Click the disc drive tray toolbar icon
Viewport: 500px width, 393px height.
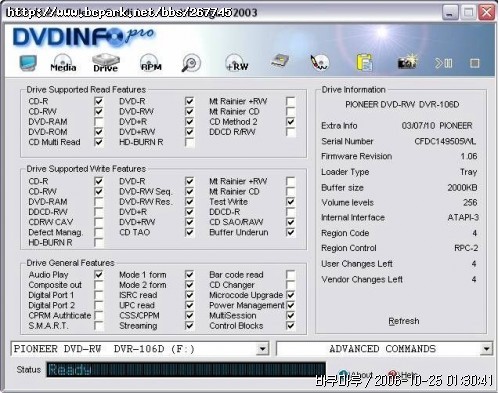[x=279, y=61]
